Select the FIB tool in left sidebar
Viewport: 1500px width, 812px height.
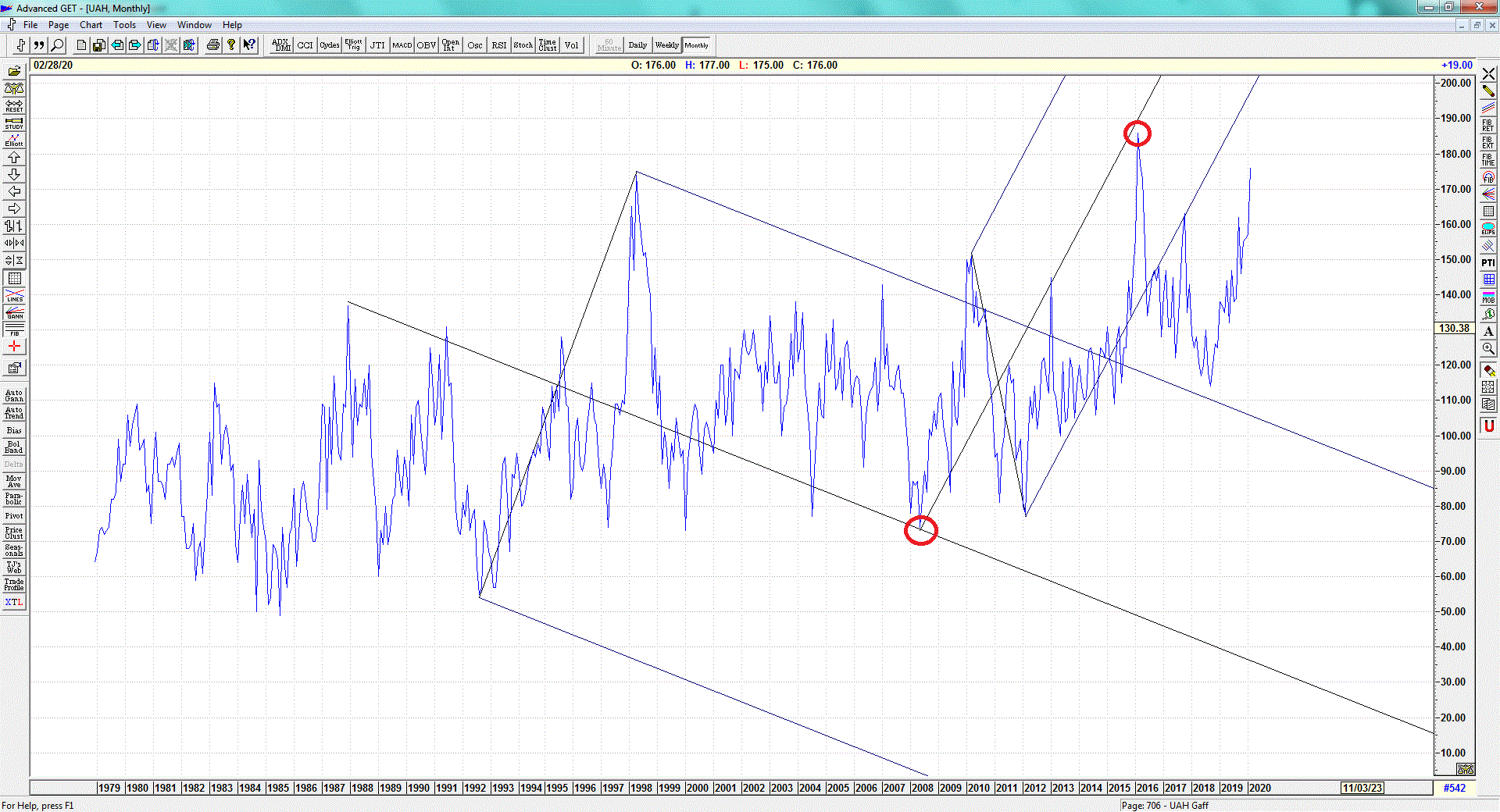coord(14,329)
